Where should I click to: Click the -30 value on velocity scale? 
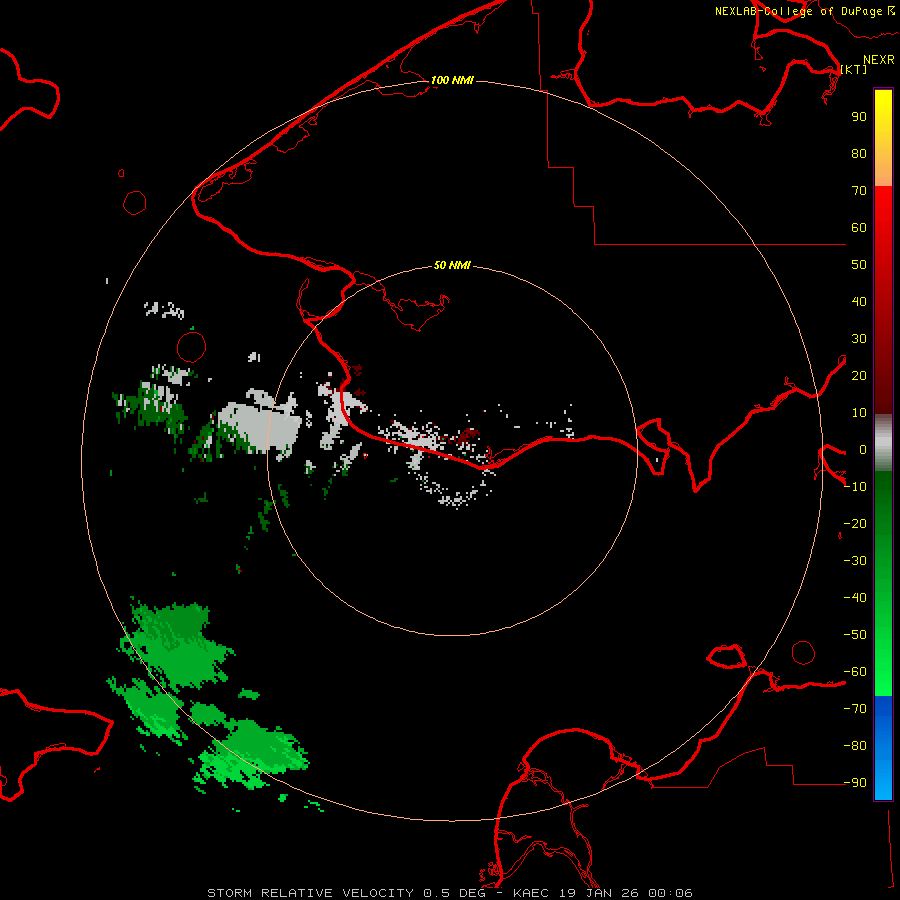pyautogui.click(x=855, y=561)
